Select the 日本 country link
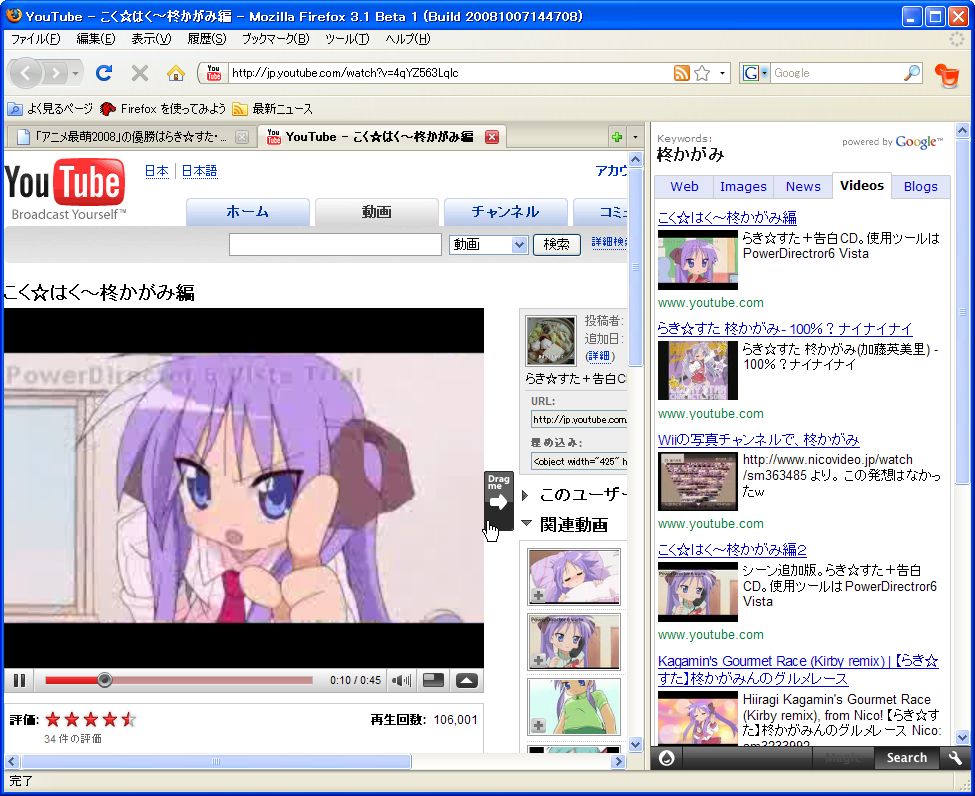Image resolution: width=975 pixels, height=796 pixels. pyautogui.click(x=157, y=171)
